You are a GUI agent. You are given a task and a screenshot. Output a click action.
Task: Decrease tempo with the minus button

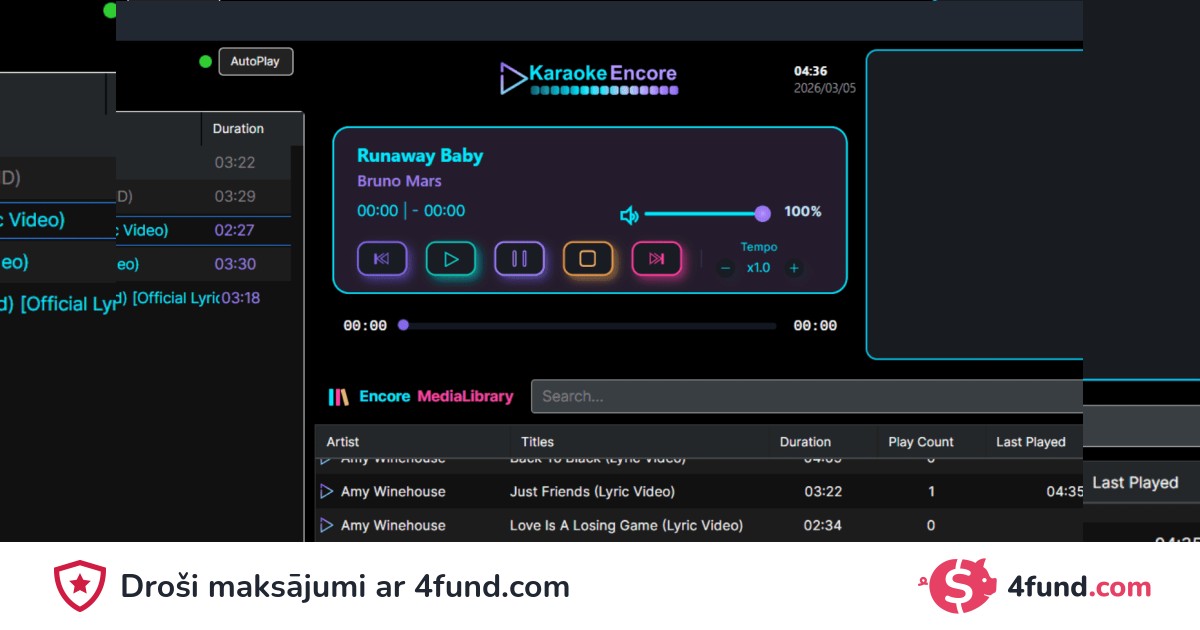pos(726,268)
